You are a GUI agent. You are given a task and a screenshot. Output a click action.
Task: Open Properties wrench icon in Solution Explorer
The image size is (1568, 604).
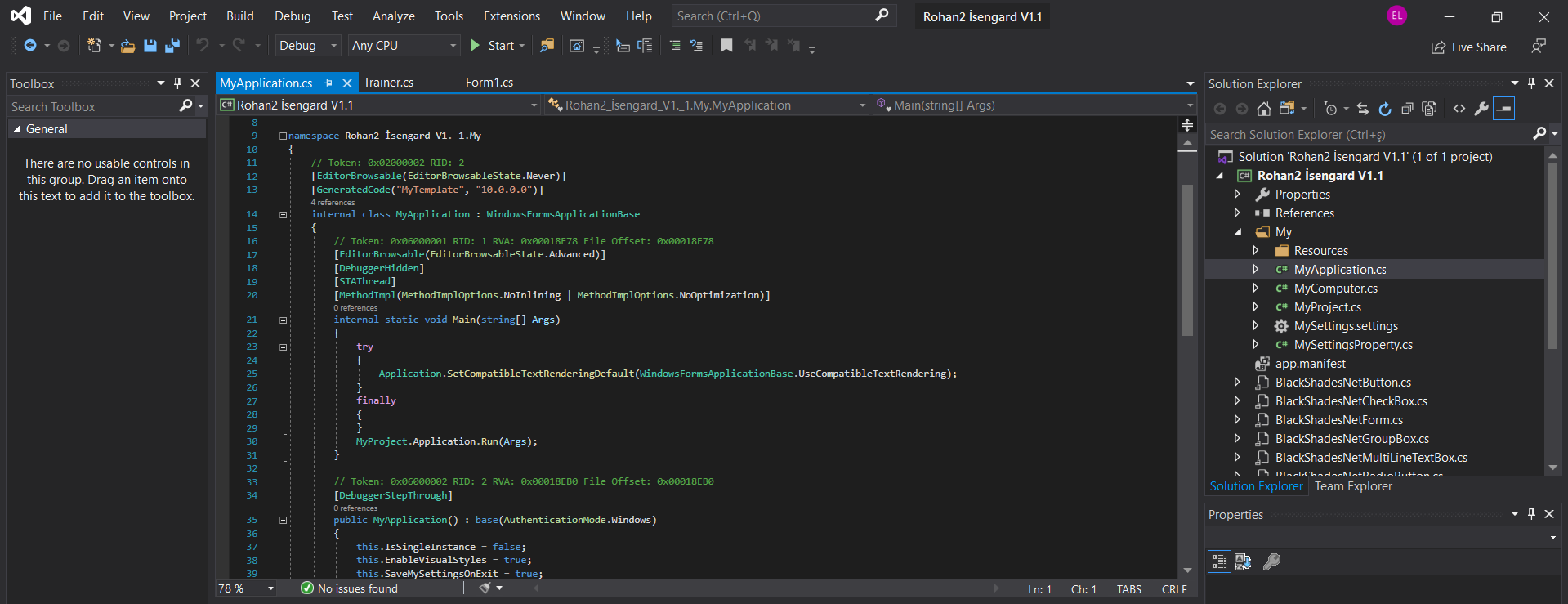coord(1481,109)
